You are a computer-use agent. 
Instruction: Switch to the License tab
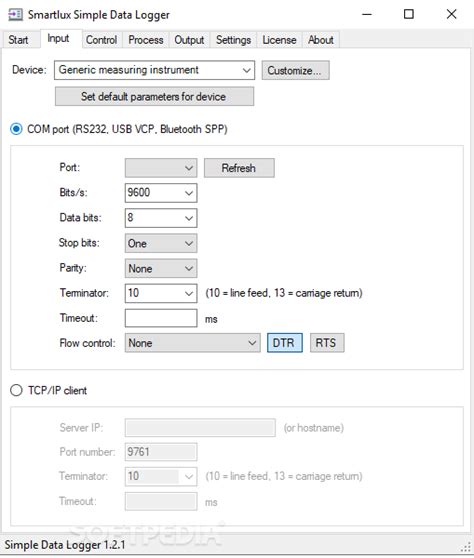pyautogui.click(x=279, y=40)
